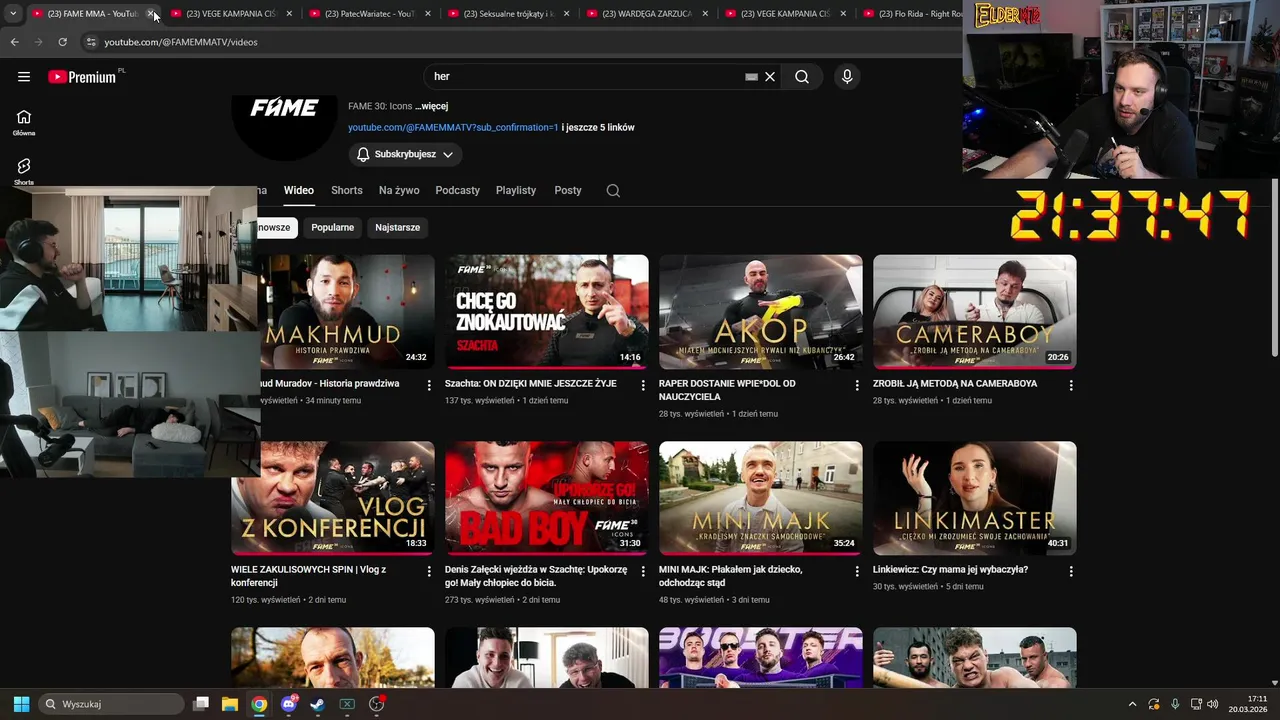
Task: Expand channel description with ...więcej
Action: [431, 106]
